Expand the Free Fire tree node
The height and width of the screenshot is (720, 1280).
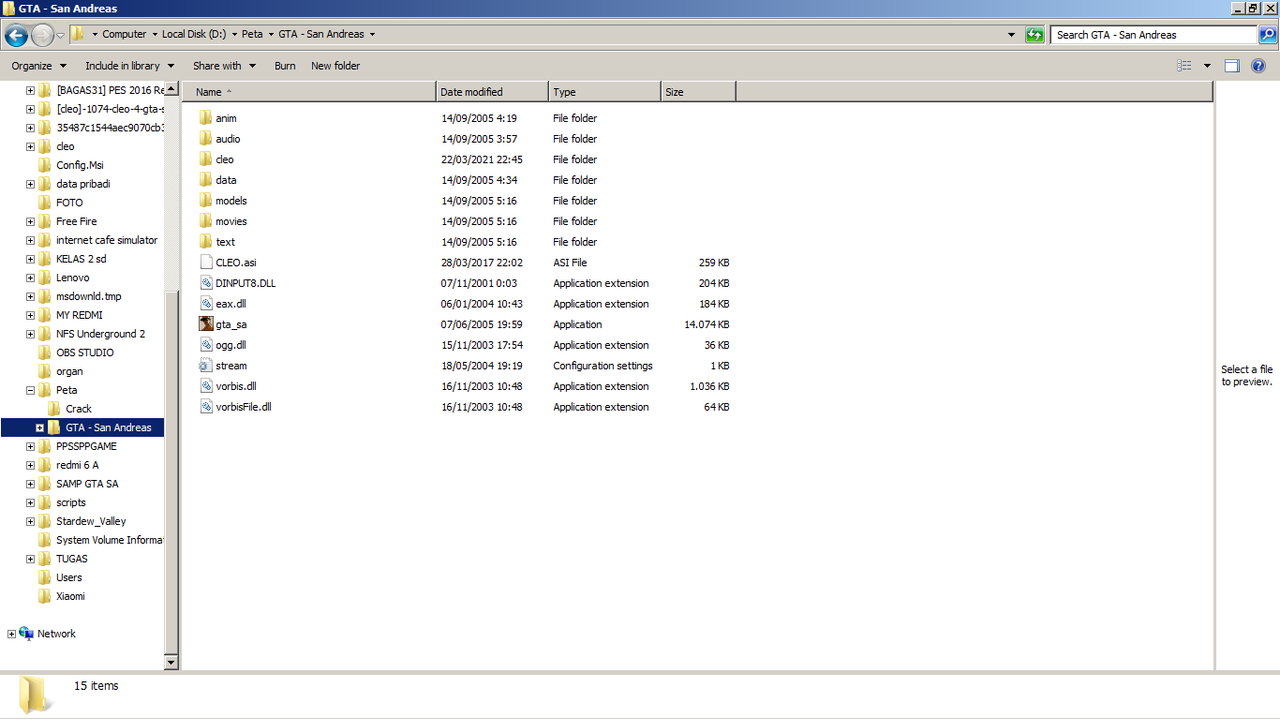(x=30, y=222)
